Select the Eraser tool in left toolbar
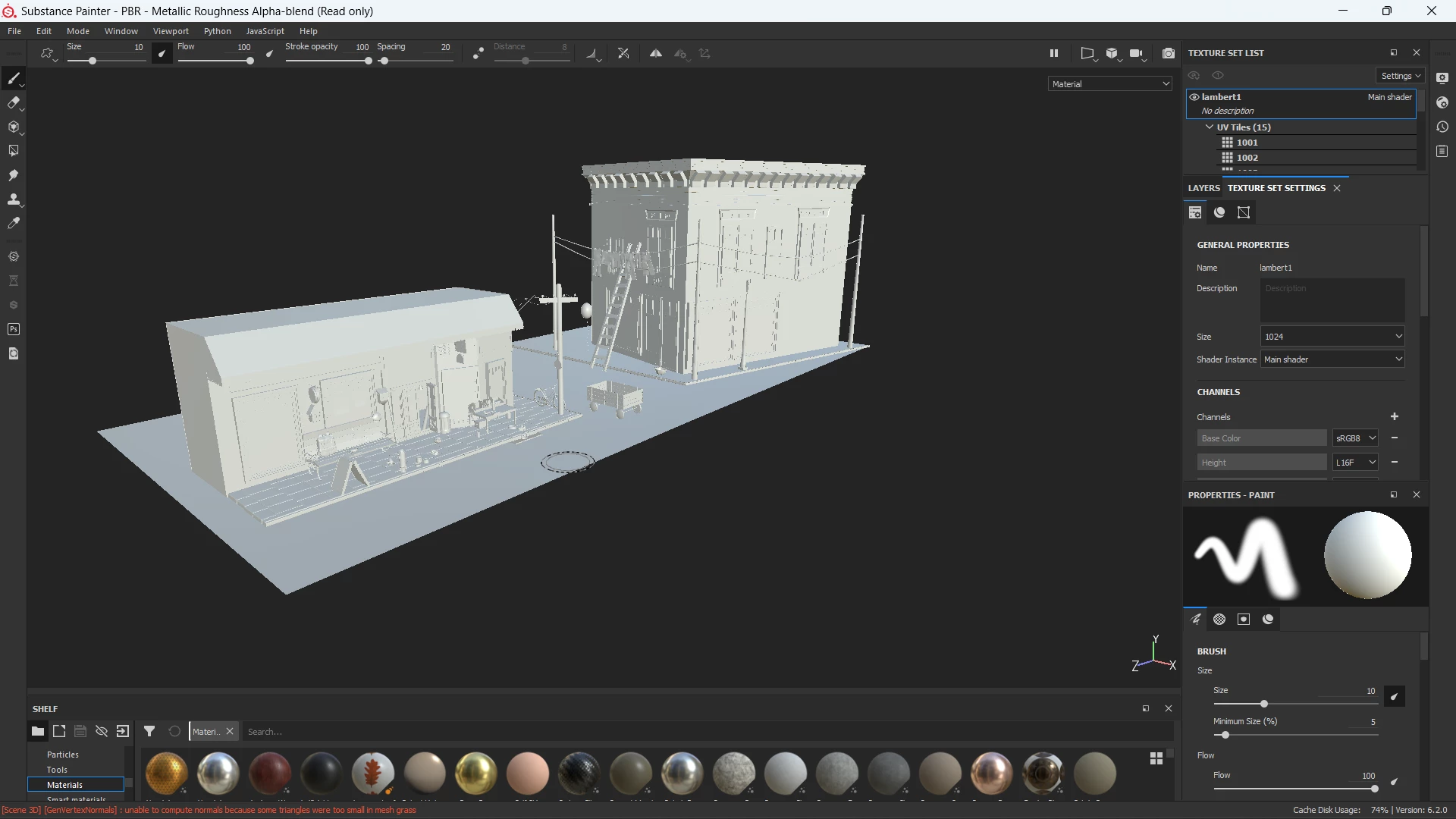 13,103
